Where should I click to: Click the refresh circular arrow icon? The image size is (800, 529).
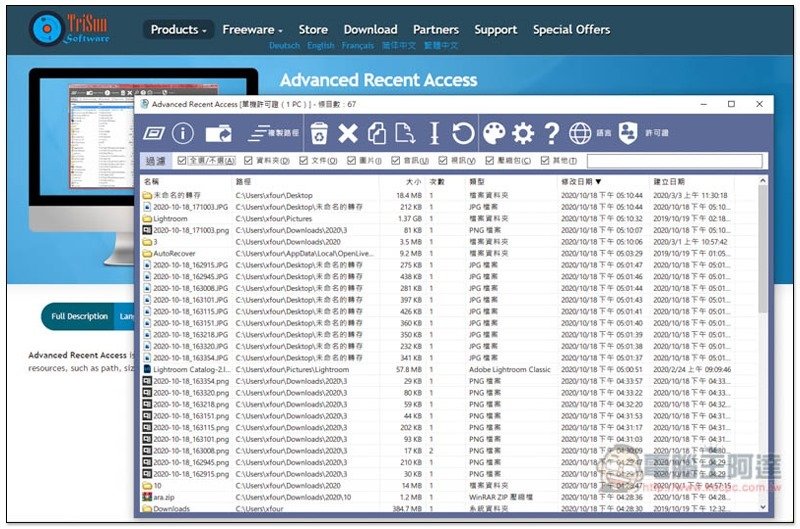[x=462, y=133]
